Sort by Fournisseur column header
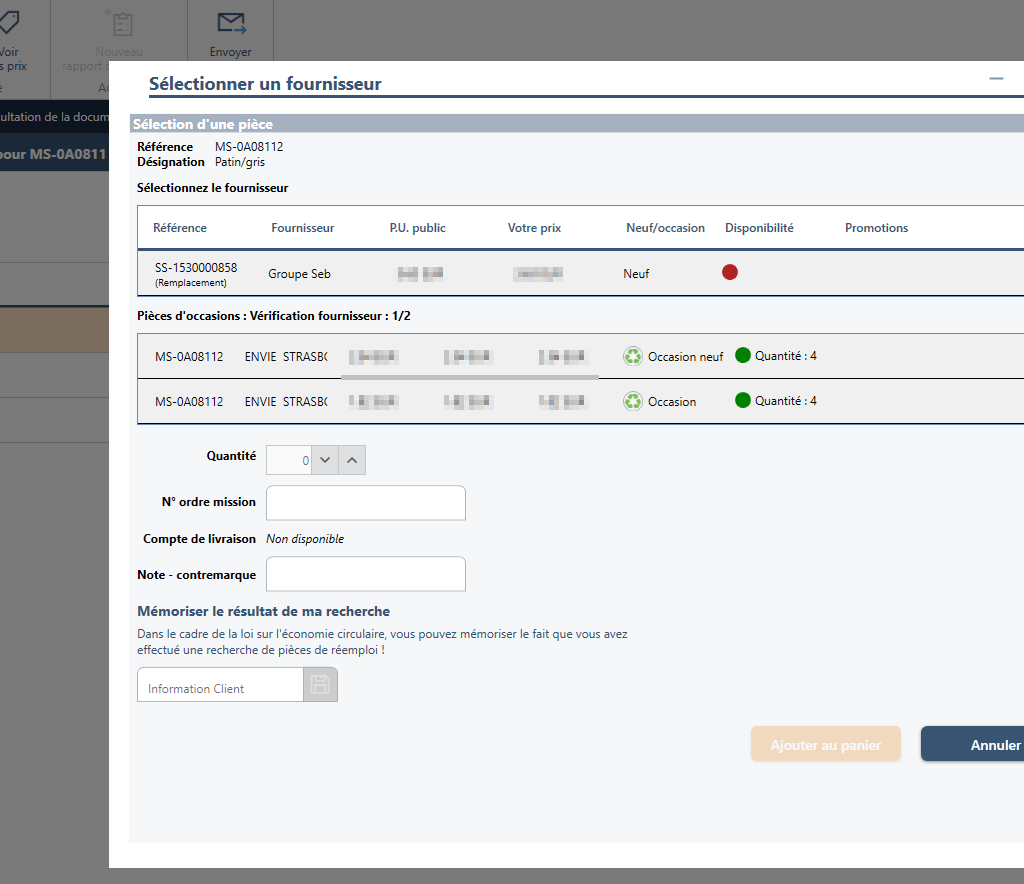The image size is (1024, 884). [x=302, y=228]
